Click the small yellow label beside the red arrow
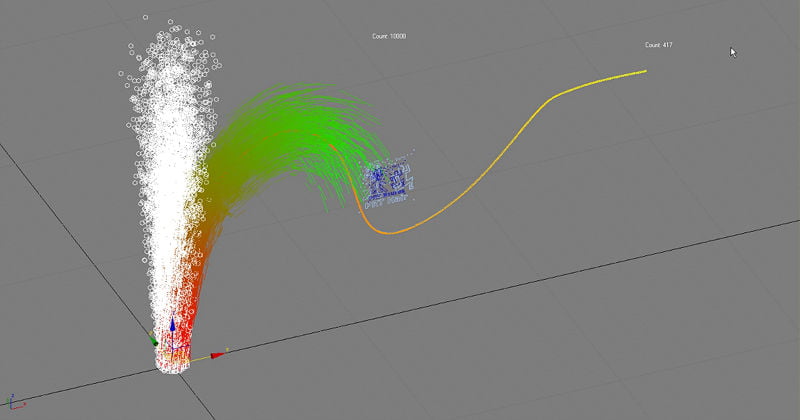This screenshot has height=420, width=800. point(228,350)
